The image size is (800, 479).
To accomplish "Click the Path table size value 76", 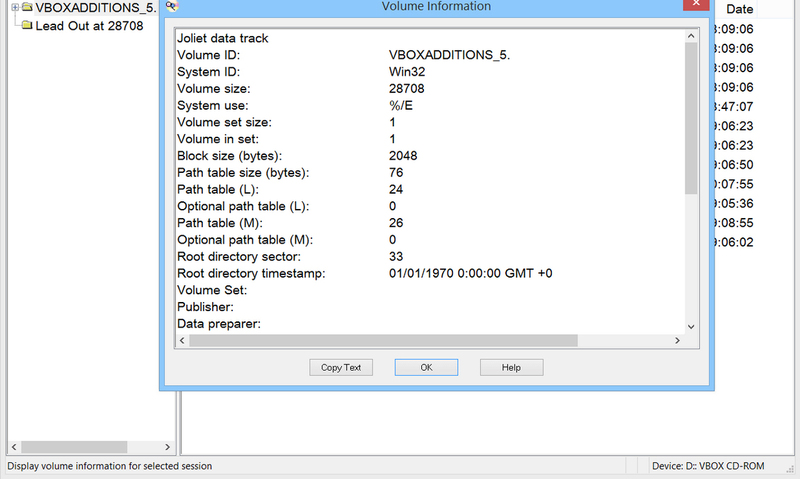I will click(396, 172).
